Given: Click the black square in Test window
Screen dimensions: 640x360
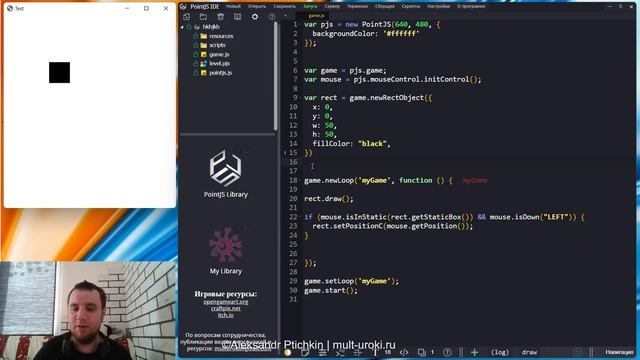Looking at the screenshot, I should click(x=60, y=73).
